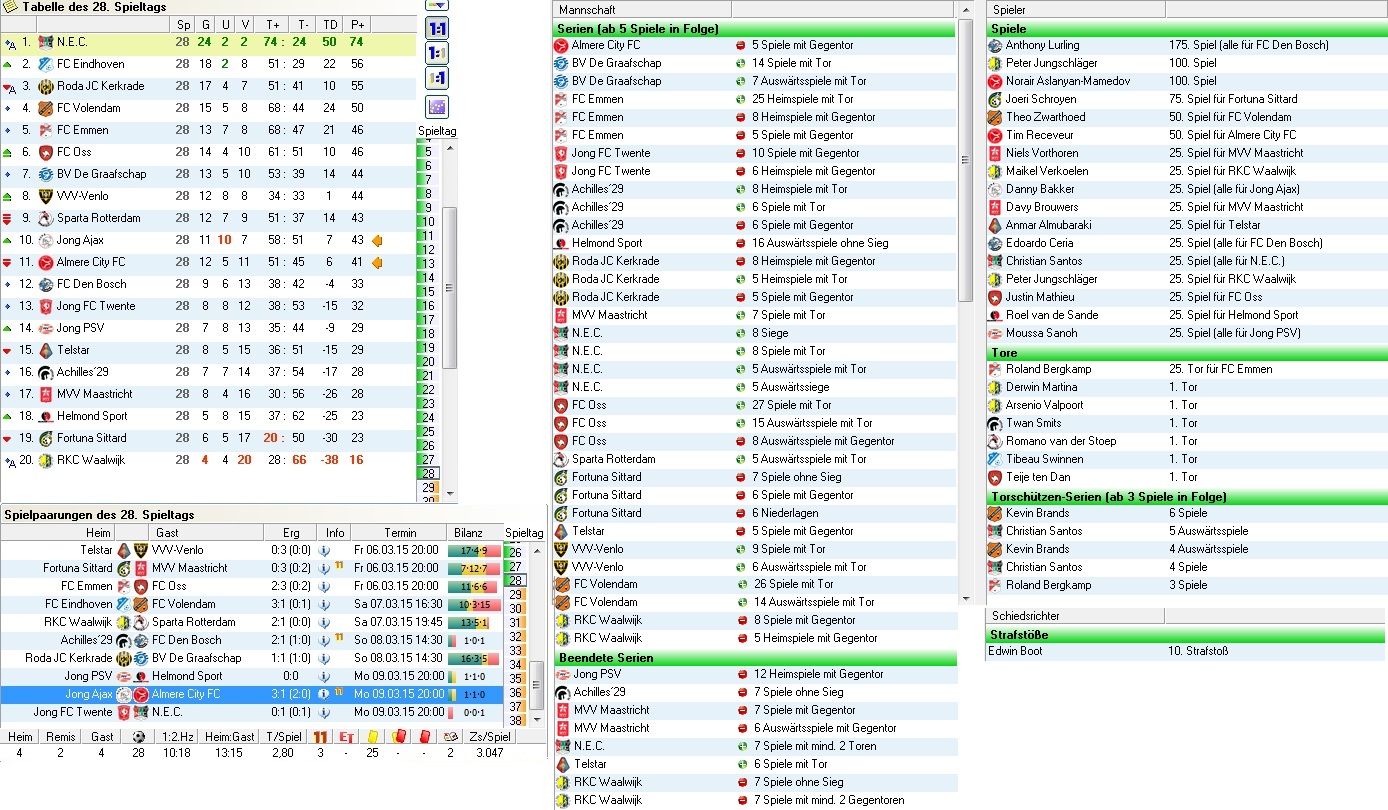The image size is (1388, 810).
Task: Select the full 1:1 table view button with both digits bold
Action: pyautogui.click(x=437, y=28)
